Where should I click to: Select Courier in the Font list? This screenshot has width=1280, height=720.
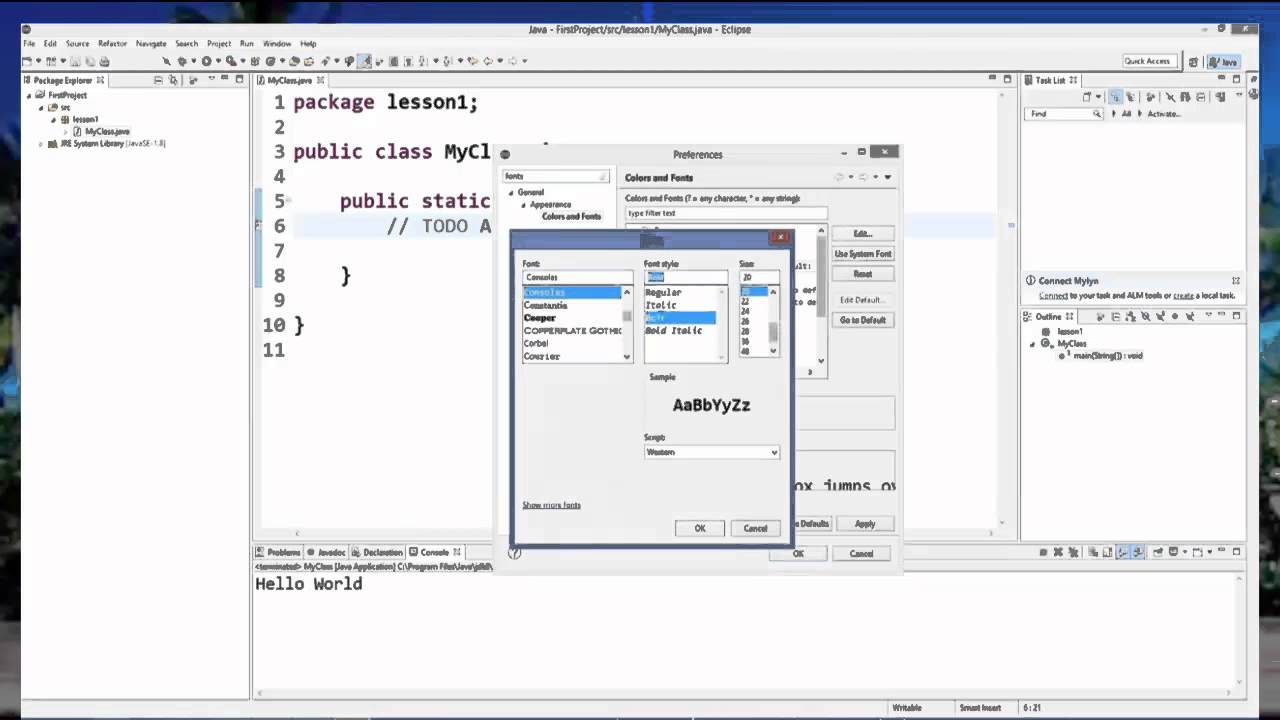point(542,356)
